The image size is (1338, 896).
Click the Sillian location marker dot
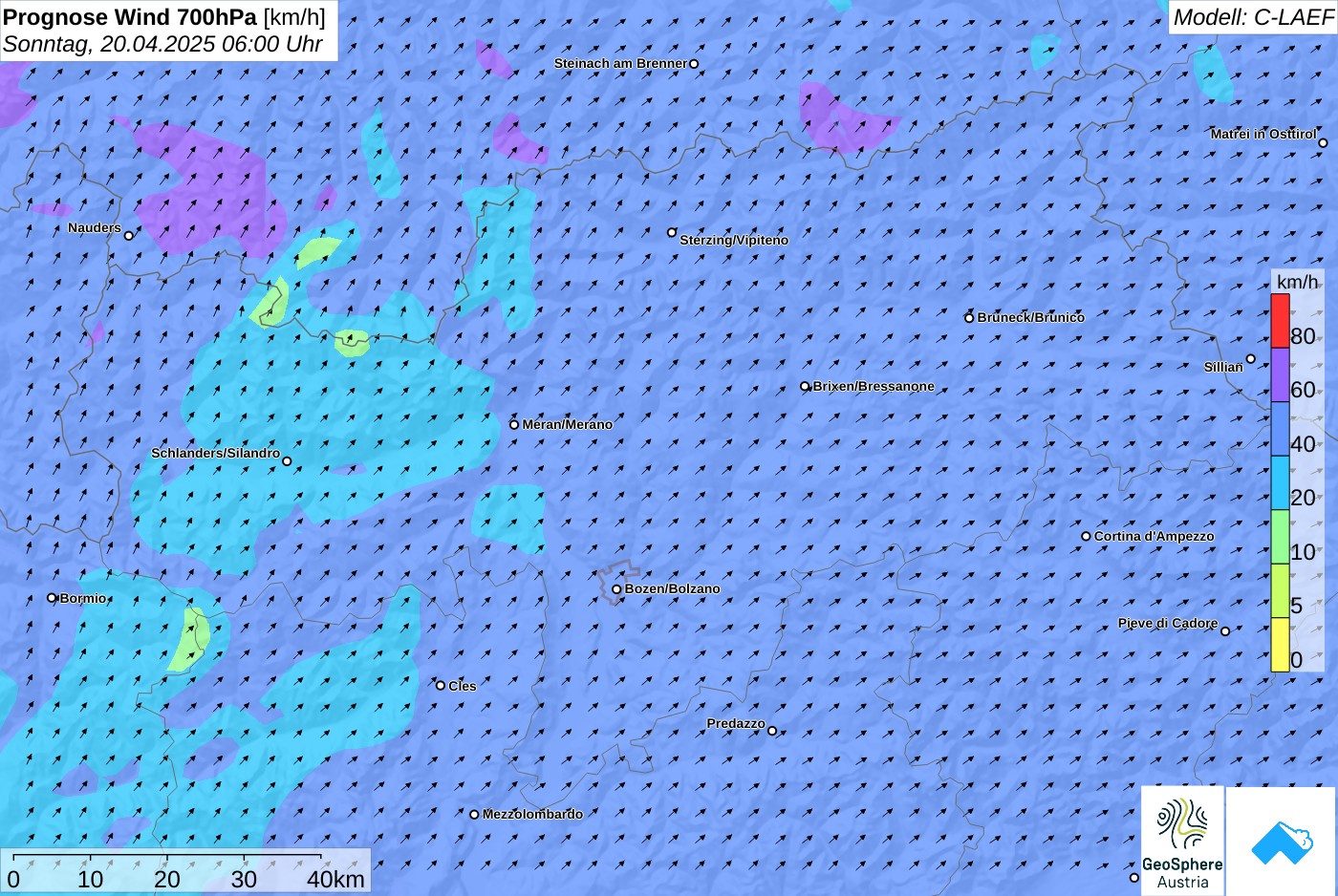pos(1250,359)
